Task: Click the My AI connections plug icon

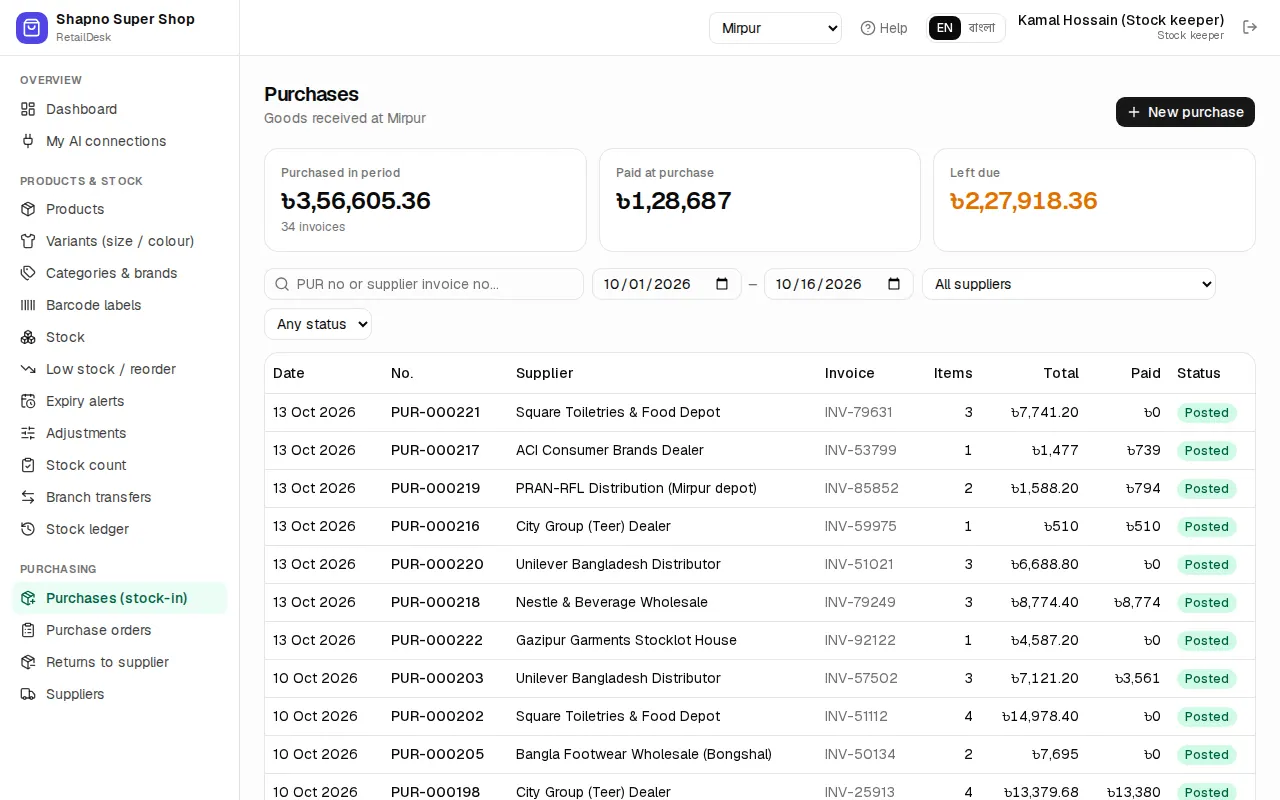Action: [x=28, y=141]
